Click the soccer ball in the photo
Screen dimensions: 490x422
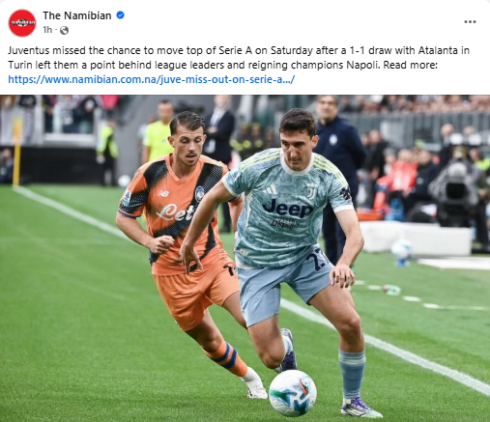(x=293, y=393)
